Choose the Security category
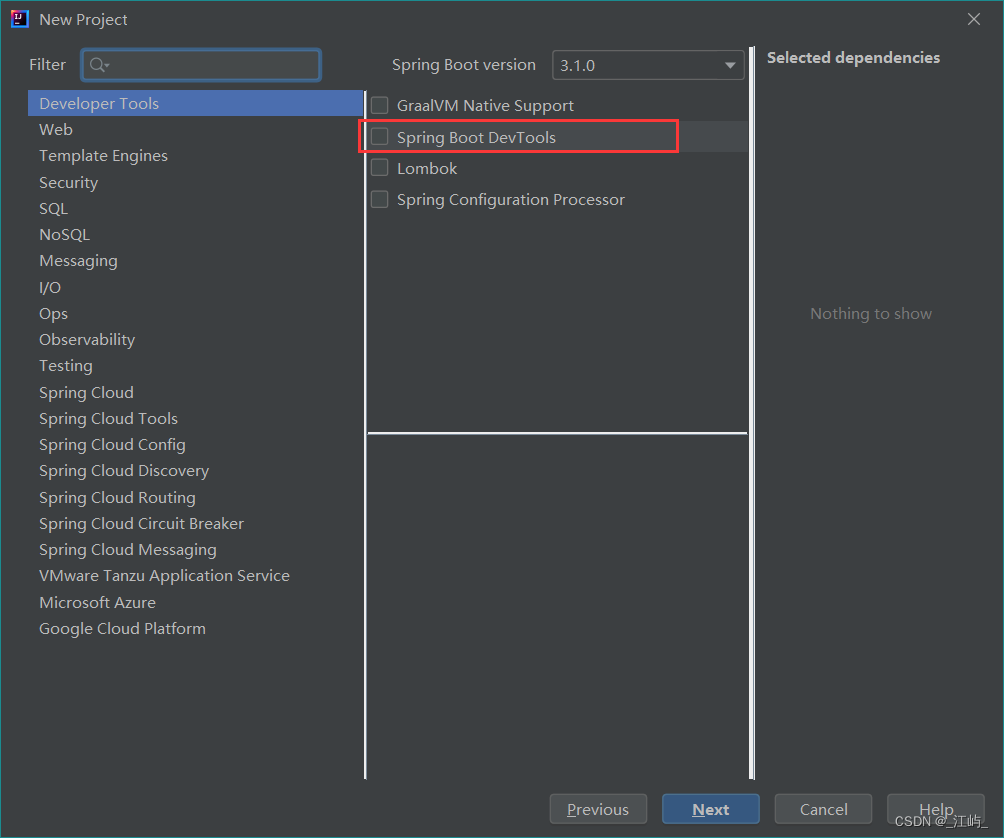The width and height of the screenshot is (1004, 838). point(195,182)
